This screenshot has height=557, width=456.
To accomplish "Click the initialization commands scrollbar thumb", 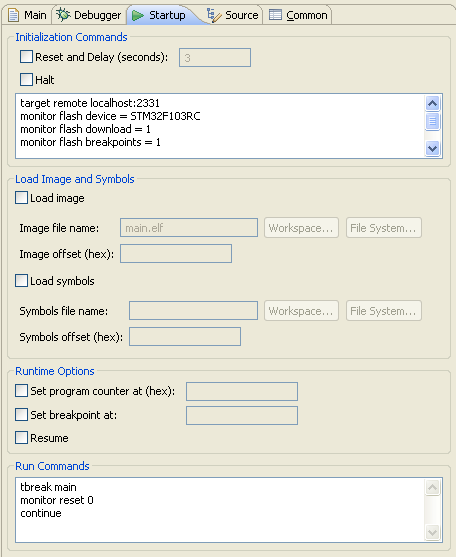I will [433, 121].
